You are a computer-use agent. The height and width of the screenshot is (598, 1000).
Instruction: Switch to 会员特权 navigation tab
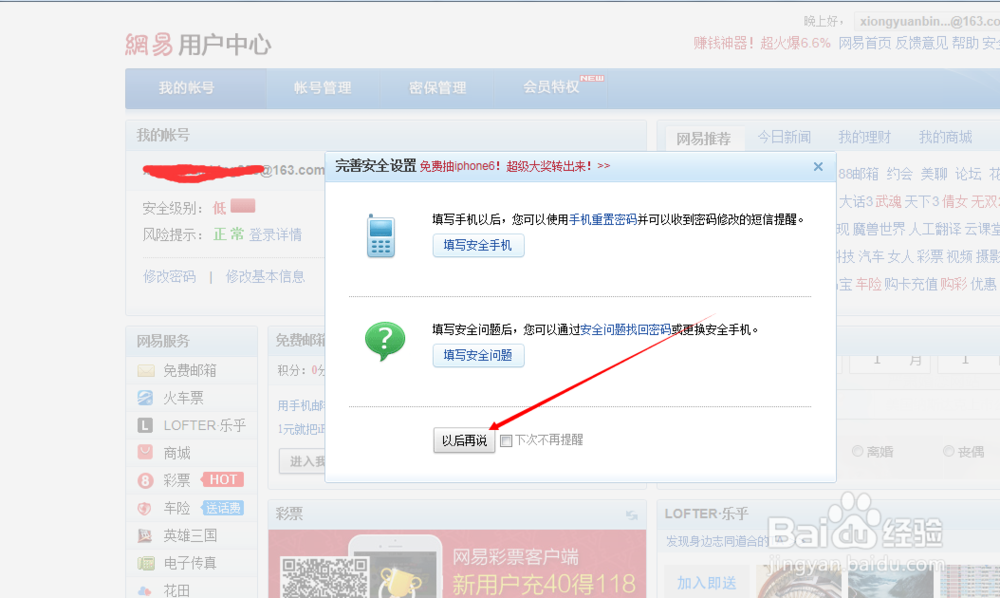[x=551, y=87]
